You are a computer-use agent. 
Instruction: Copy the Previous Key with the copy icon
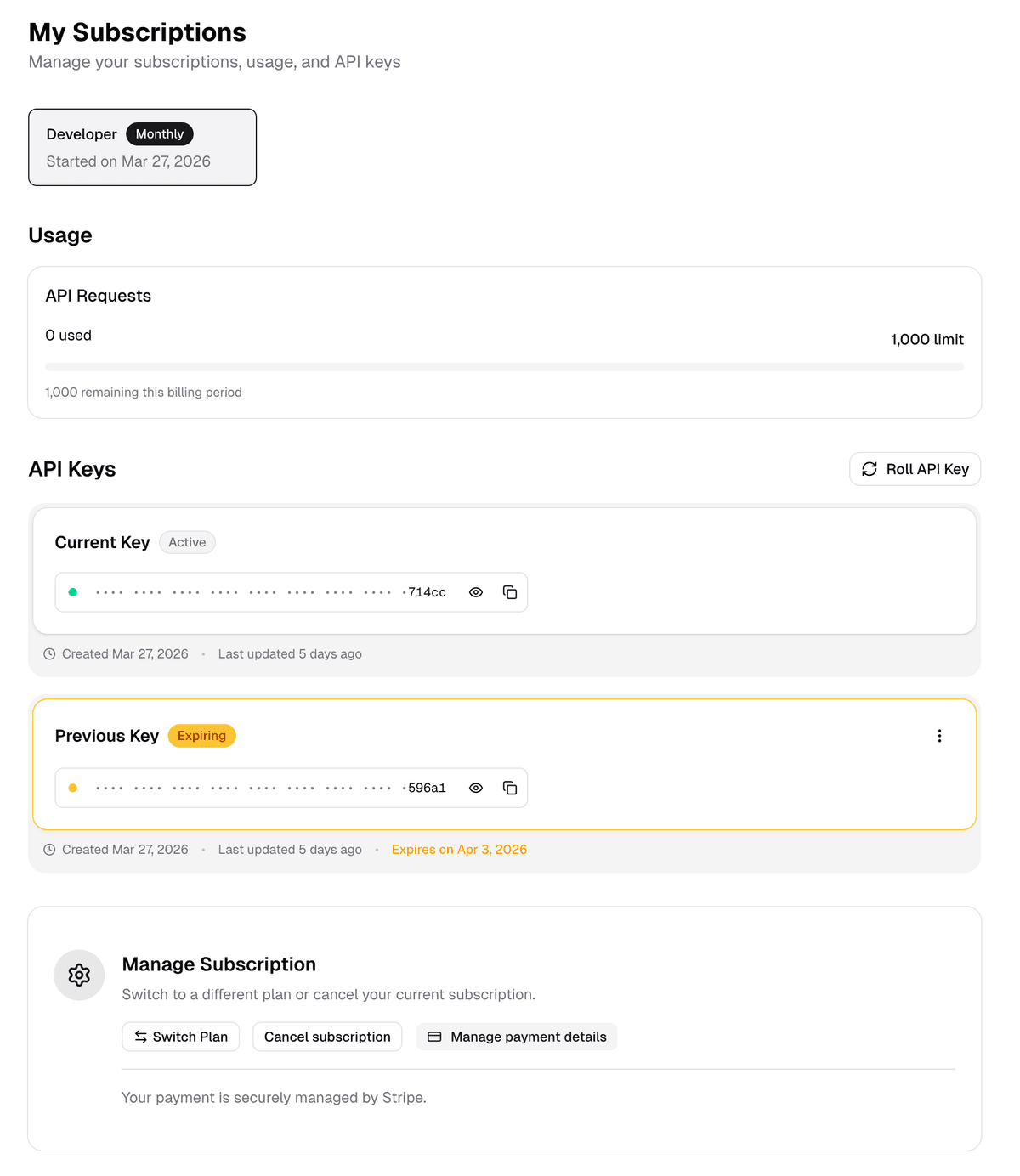(x=509, y=788)
